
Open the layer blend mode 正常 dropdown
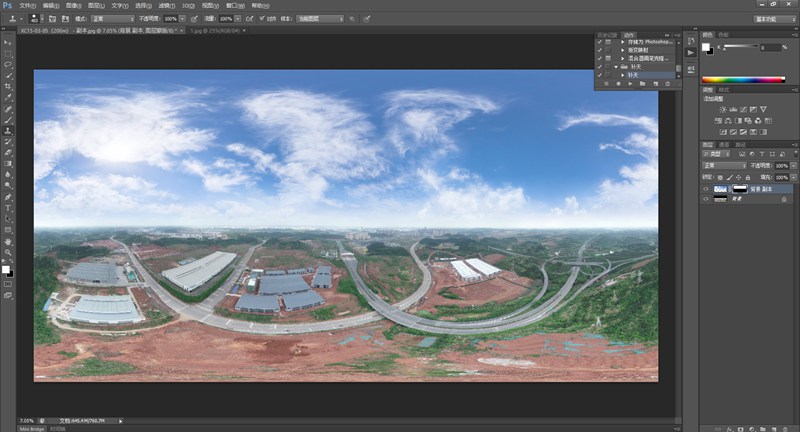tap(722, 166)
